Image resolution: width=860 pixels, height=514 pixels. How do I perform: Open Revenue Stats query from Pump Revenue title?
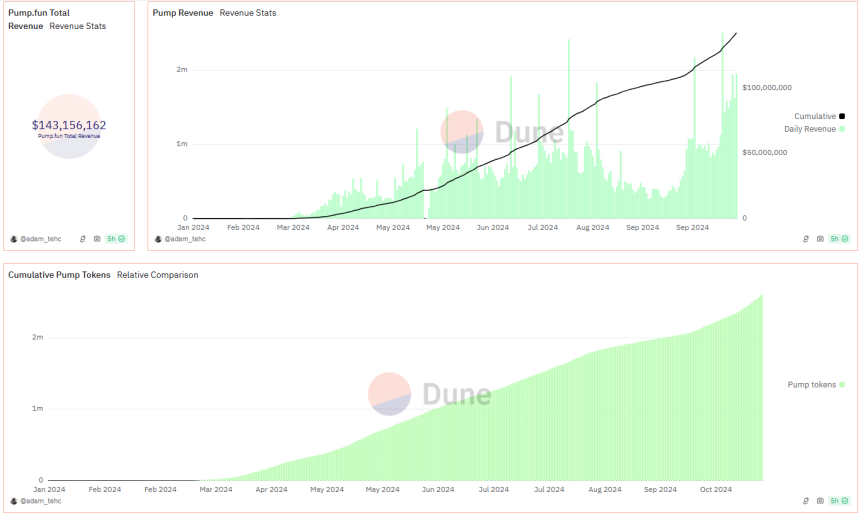point(248,13)
